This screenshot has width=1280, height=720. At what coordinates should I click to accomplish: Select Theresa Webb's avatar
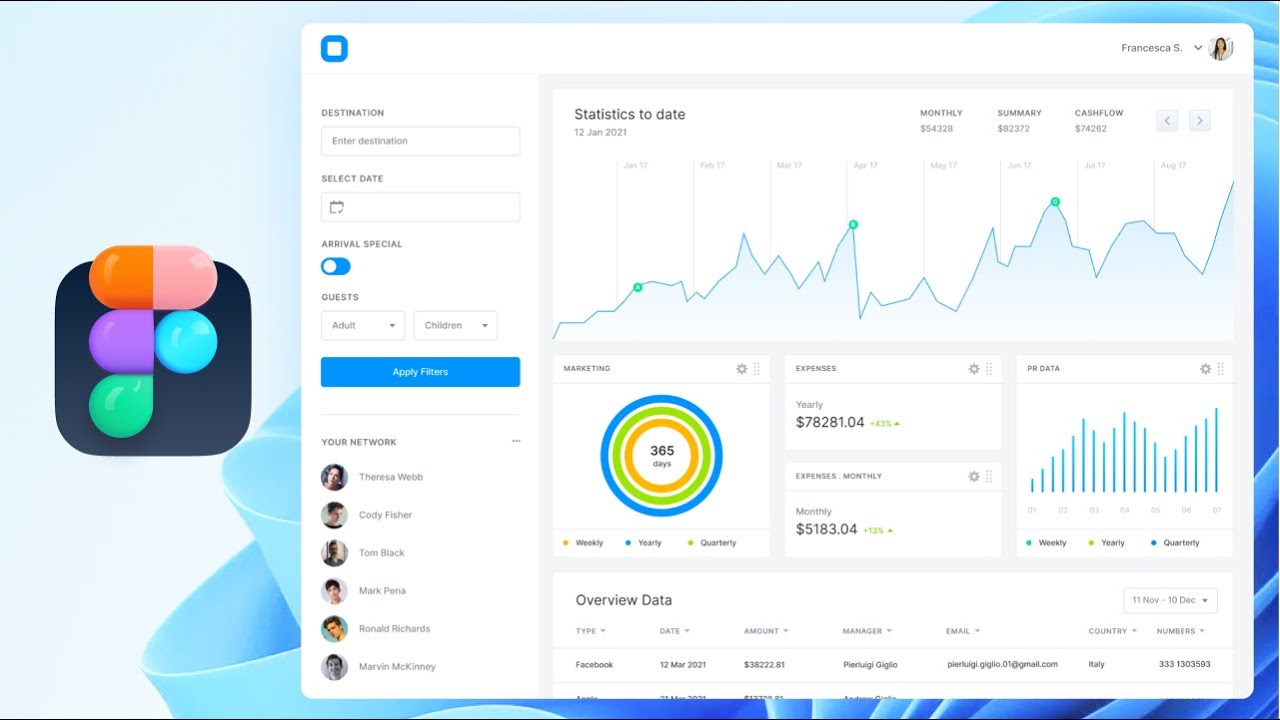click(x=334, y=477)
